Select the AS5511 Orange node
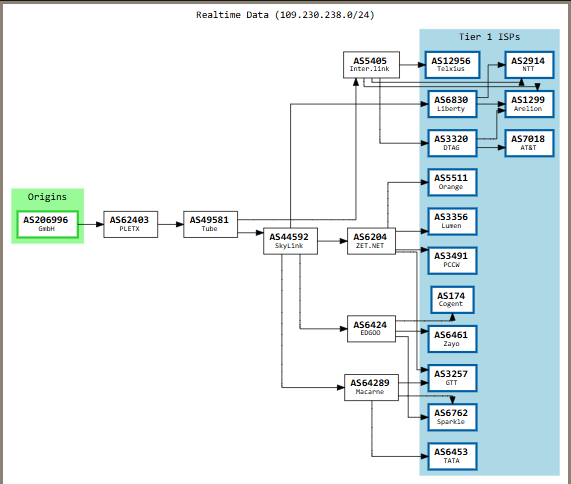Screen dimensions: 571x484 [452, 182]
